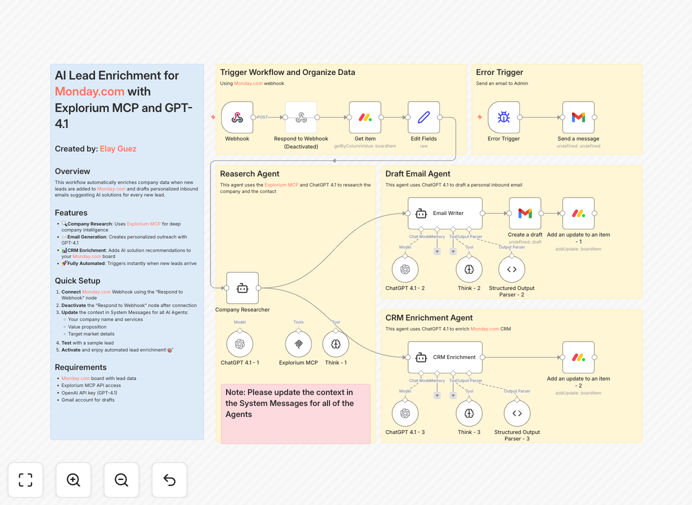Click the Draft Email Agent heading
Viewport: 692px width, 505px height.
pos(418,174)
